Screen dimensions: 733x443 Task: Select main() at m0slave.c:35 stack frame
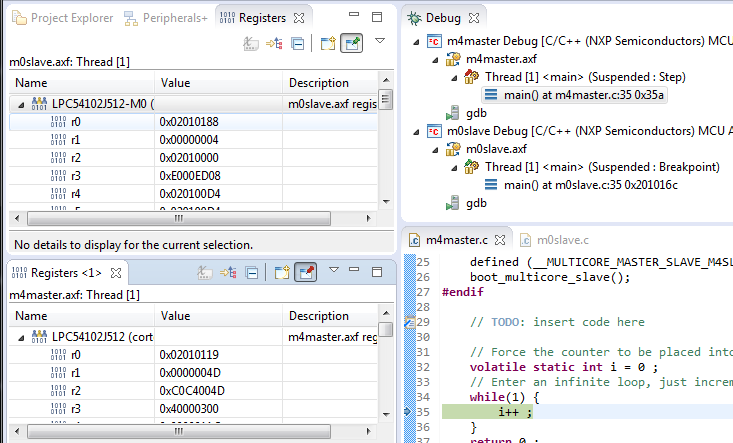coord(578,185)
